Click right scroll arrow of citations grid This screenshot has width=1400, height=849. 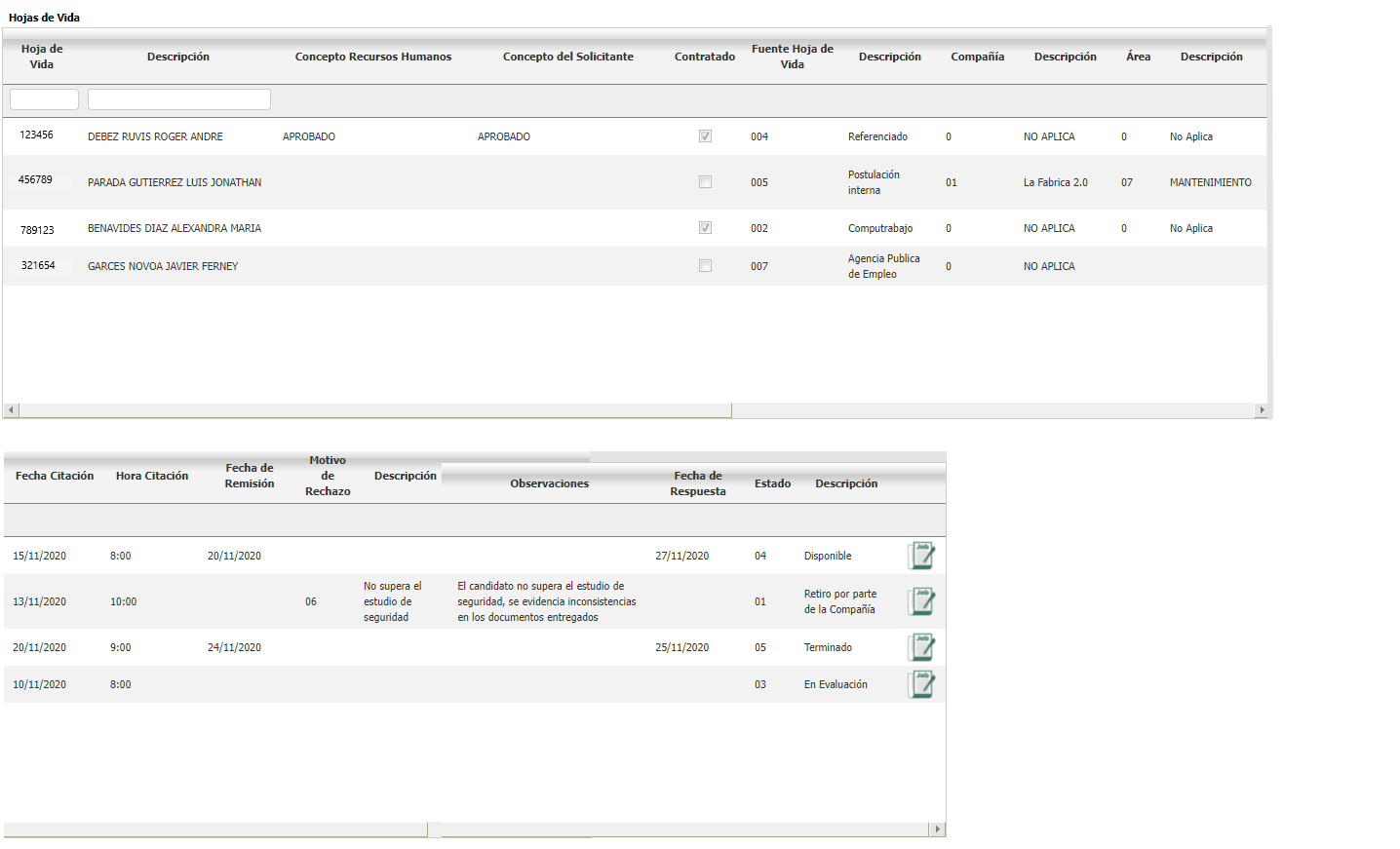point(937,830)
